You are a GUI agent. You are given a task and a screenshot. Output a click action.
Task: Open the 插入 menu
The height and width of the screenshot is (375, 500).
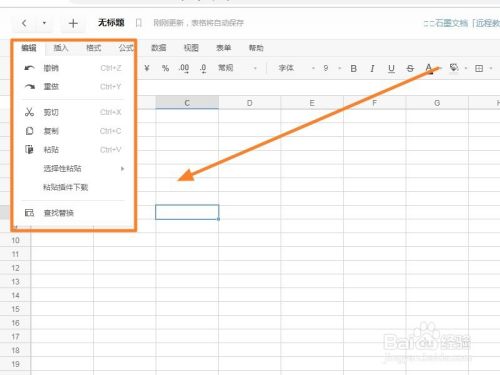coord(61,48)
